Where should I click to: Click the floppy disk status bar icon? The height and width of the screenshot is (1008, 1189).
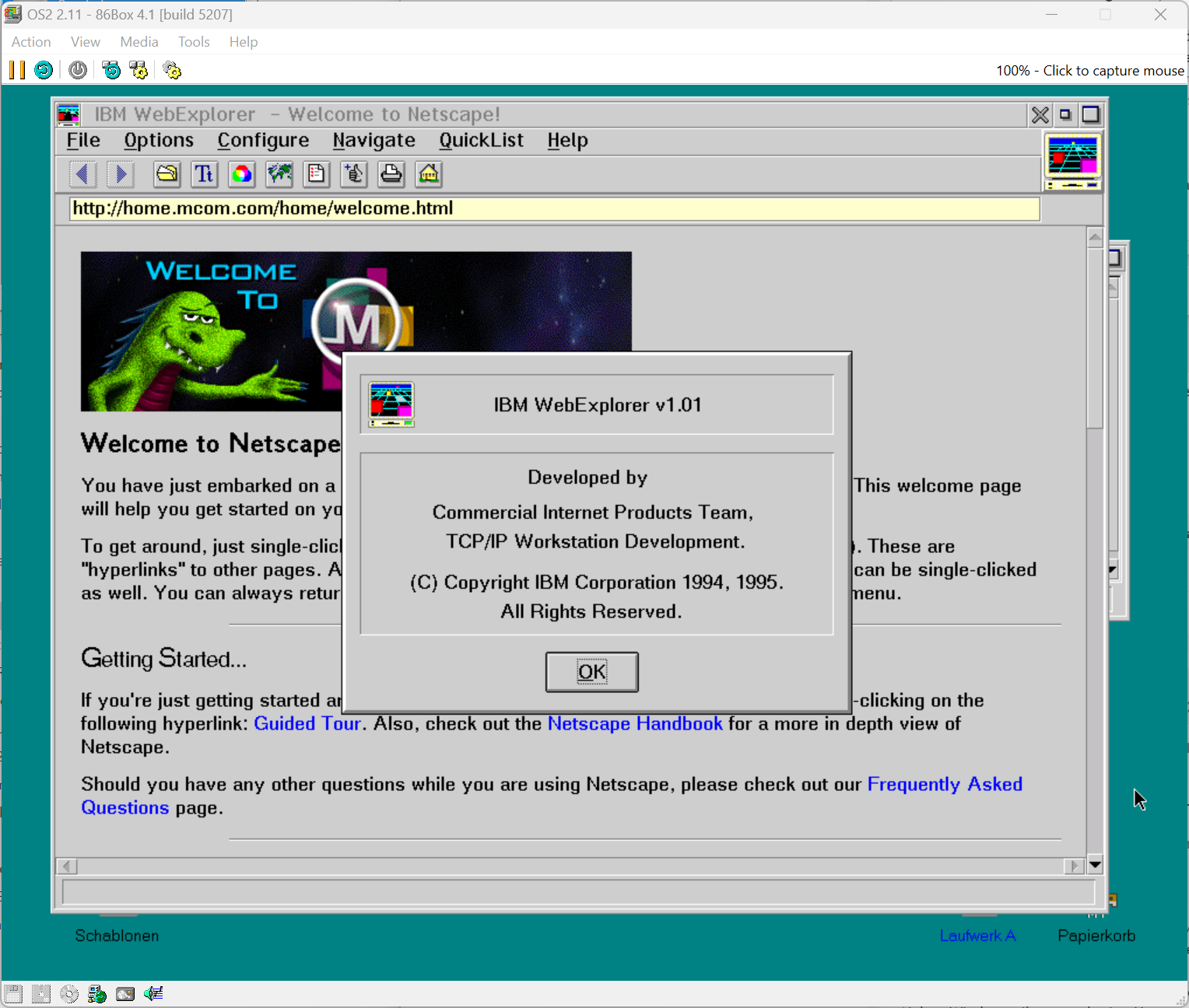pos(13,993)
